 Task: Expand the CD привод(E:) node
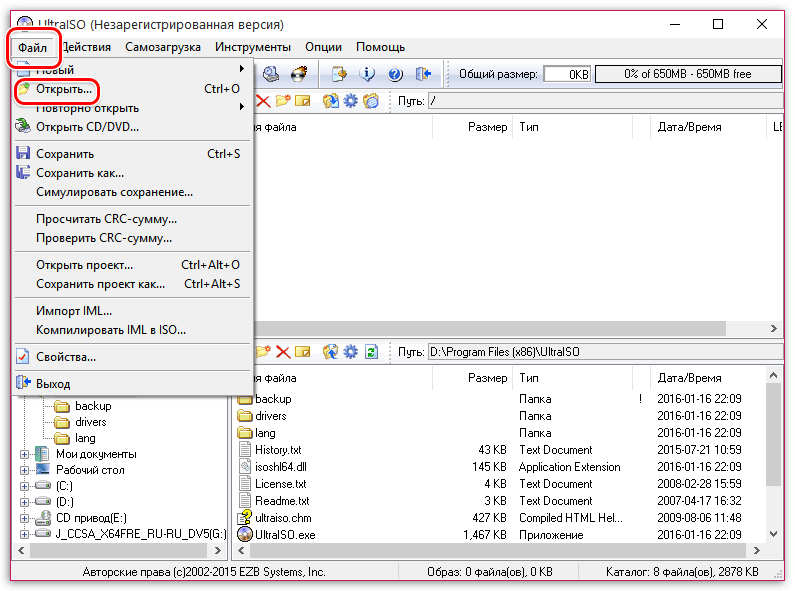24,518
